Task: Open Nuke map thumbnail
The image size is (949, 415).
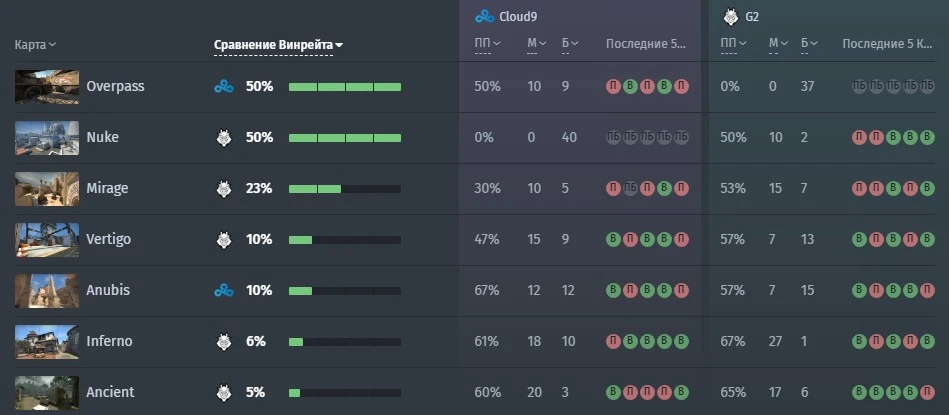Action: [47, 138]
